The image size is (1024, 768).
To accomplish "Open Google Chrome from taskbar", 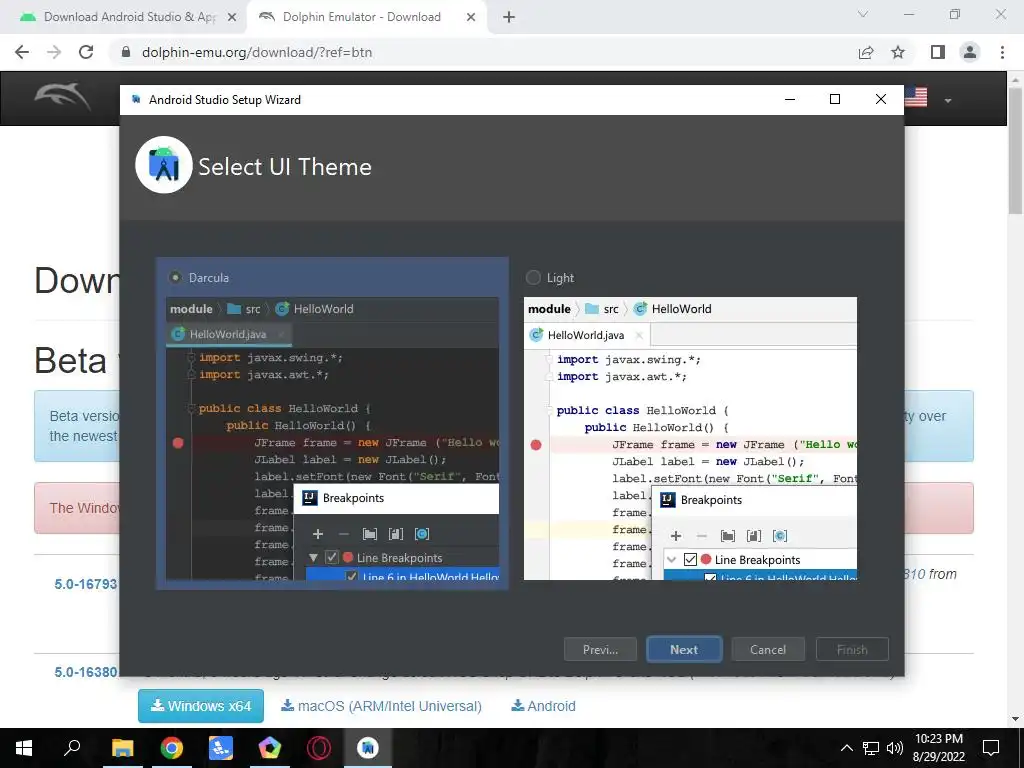I will coord(172,748).
